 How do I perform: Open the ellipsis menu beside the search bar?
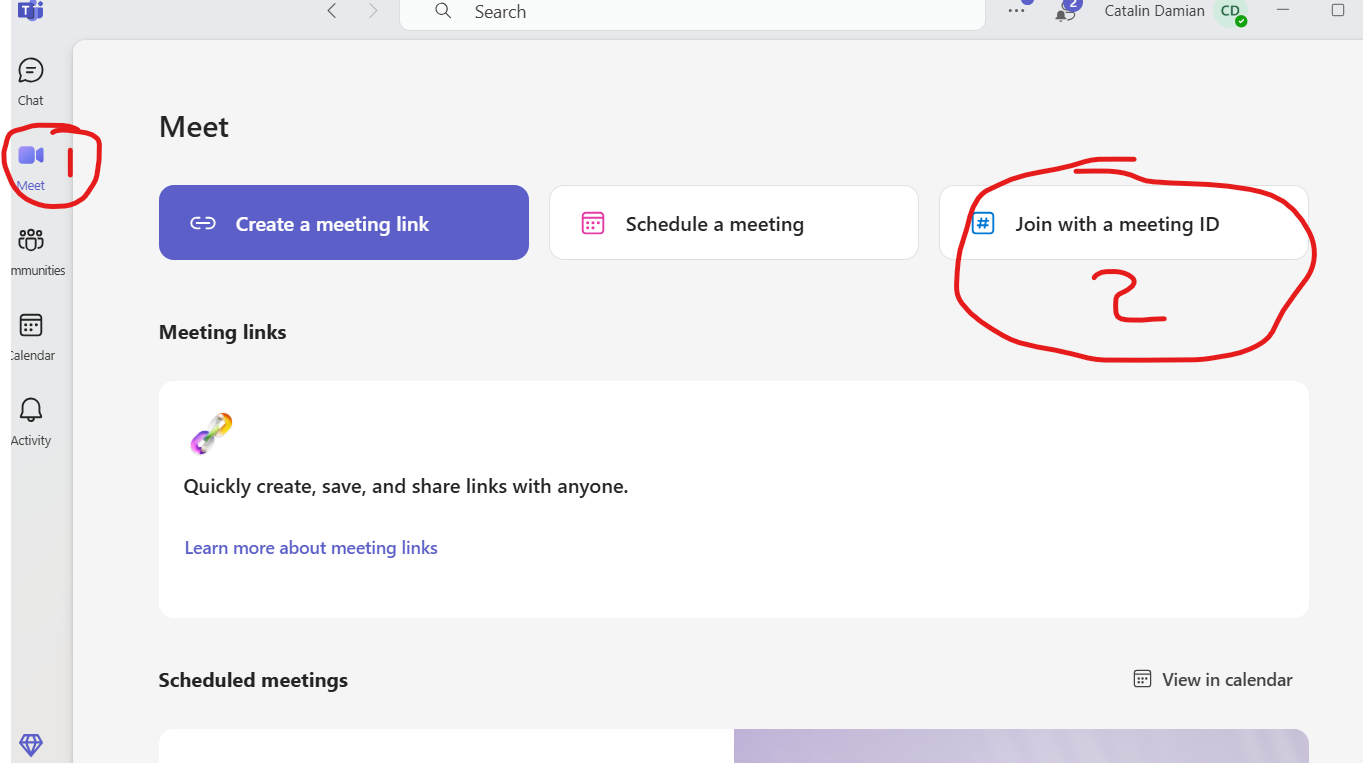coord(1017,11)
